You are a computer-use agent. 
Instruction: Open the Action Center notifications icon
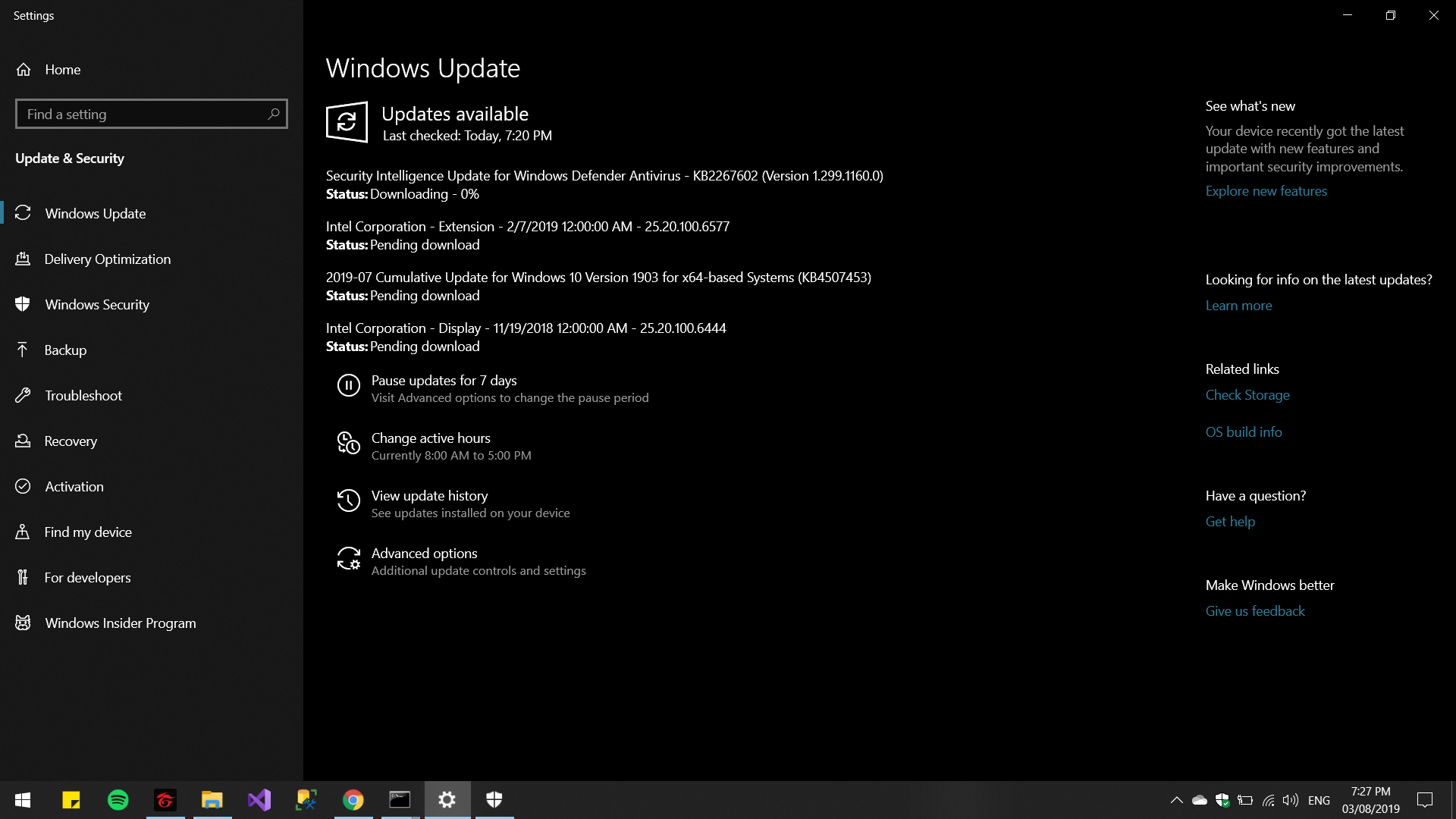click(1425, 800)
